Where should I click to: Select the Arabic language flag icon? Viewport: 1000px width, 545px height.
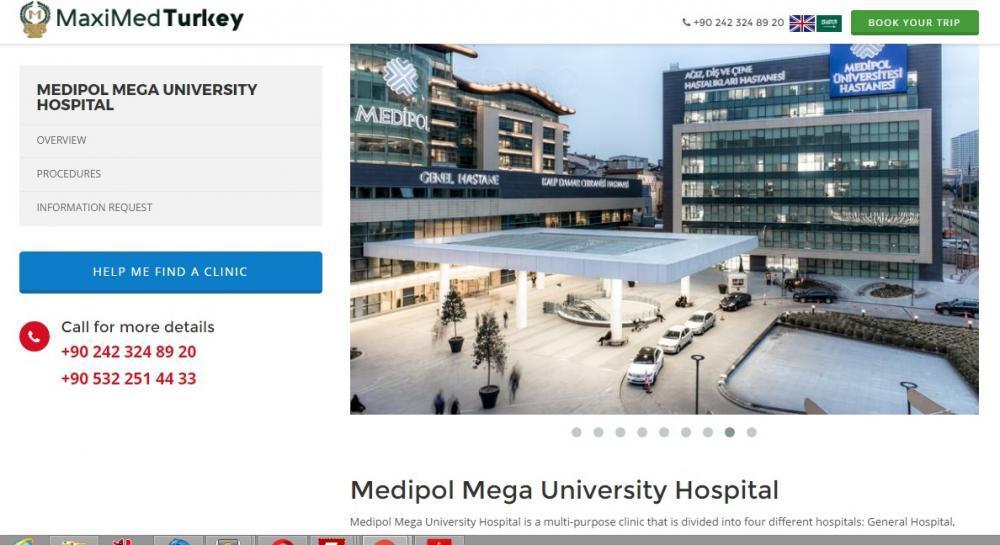(x=828, y=23)
